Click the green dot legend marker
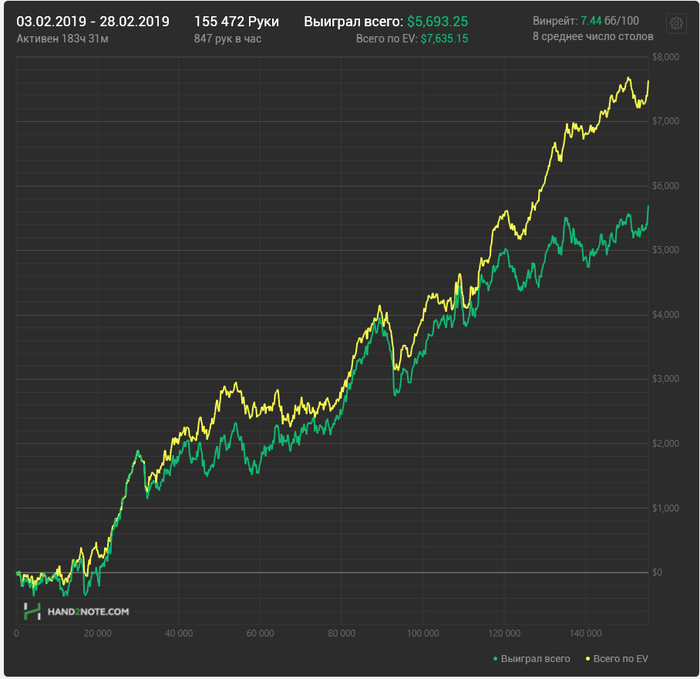The height and width of the screenshot is (679, 700). click(x=496, y=659)
